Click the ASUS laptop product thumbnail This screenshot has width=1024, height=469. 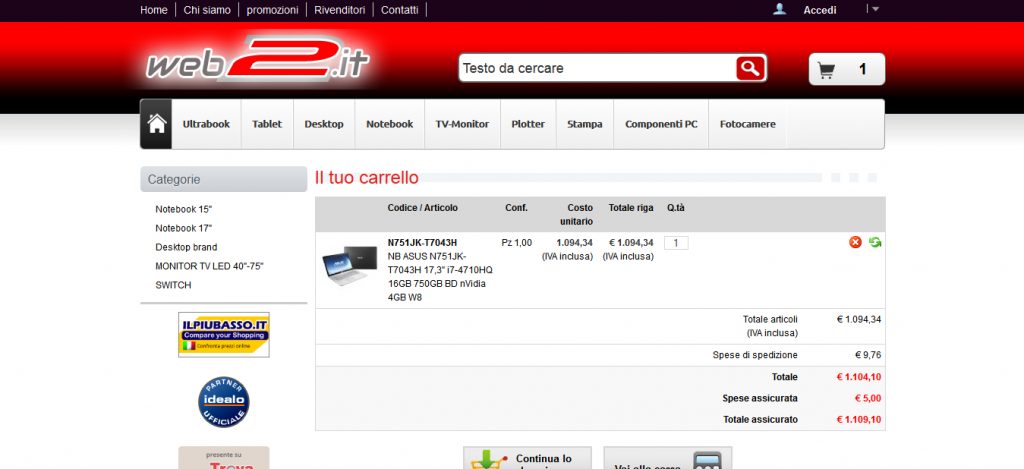click(x=350, y=267)
